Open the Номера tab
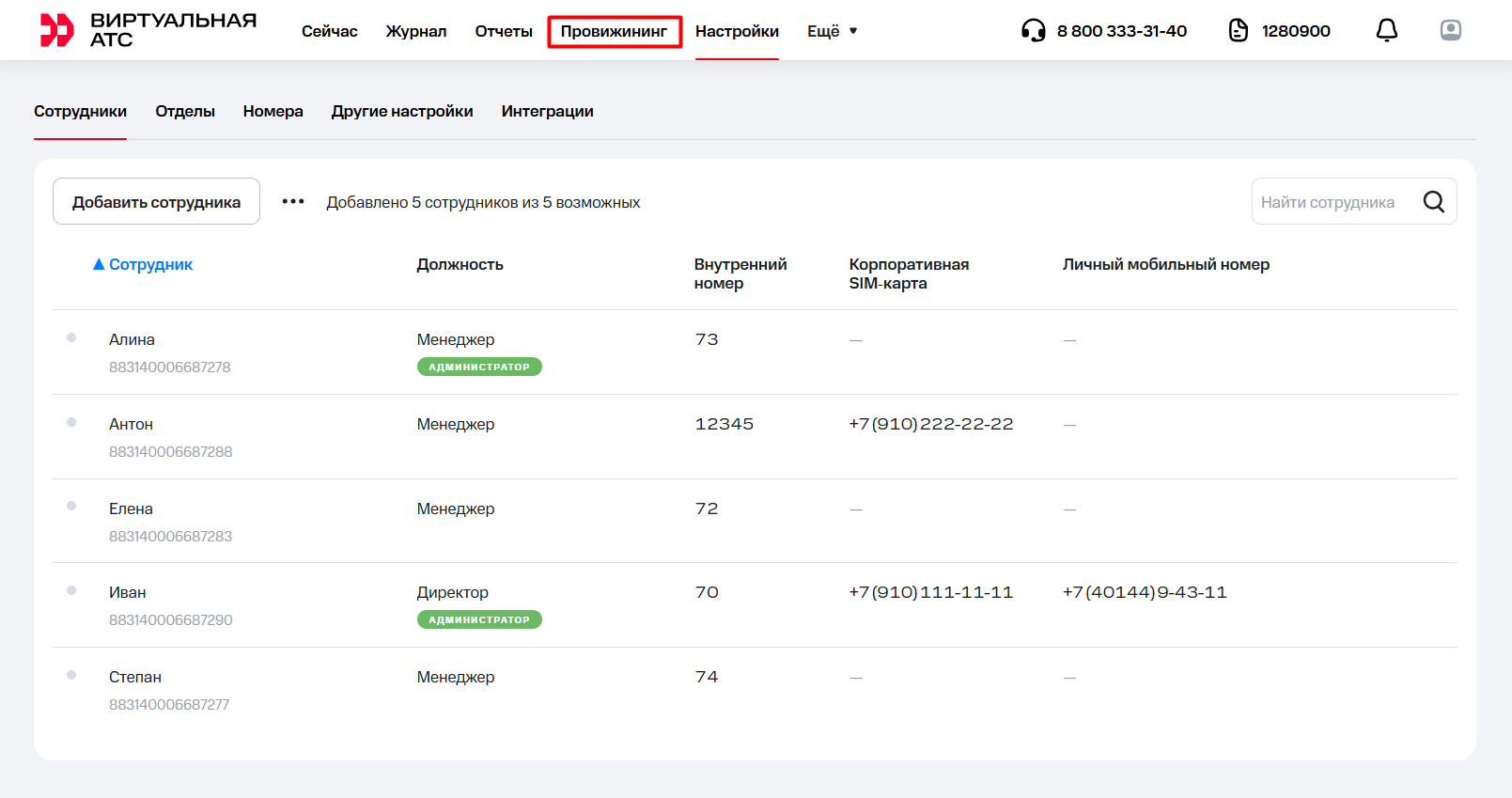1512x798 pixels. (273, 111)
